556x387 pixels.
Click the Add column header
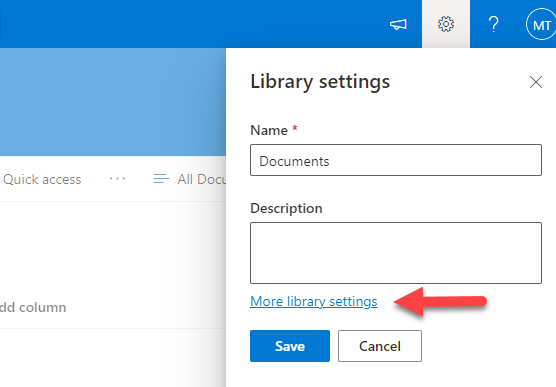click(x=33, y=308)
